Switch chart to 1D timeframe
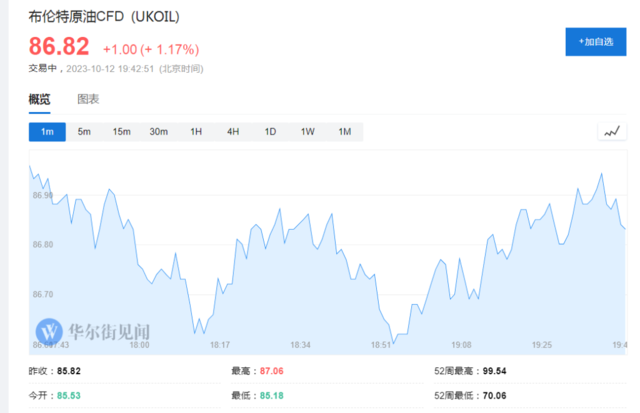 coord(270,132)
